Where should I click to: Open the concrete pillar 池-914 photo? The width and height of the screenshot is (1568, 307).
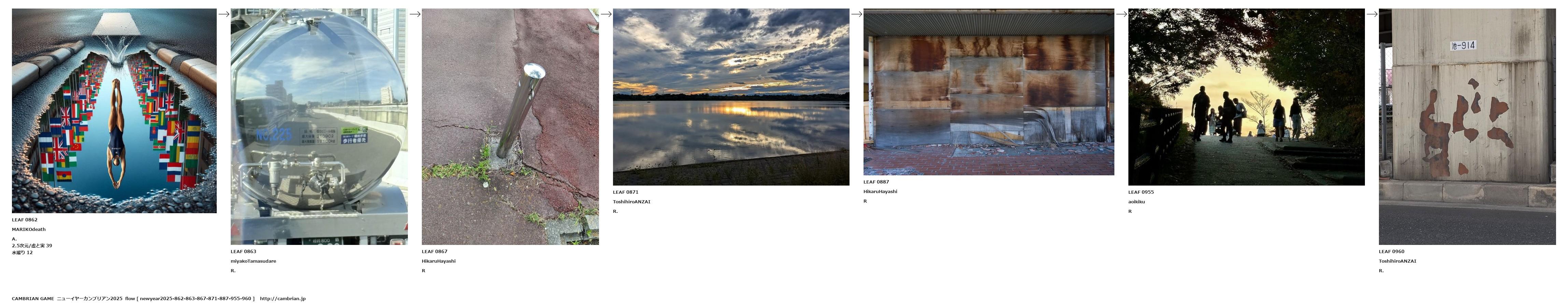1467,127
